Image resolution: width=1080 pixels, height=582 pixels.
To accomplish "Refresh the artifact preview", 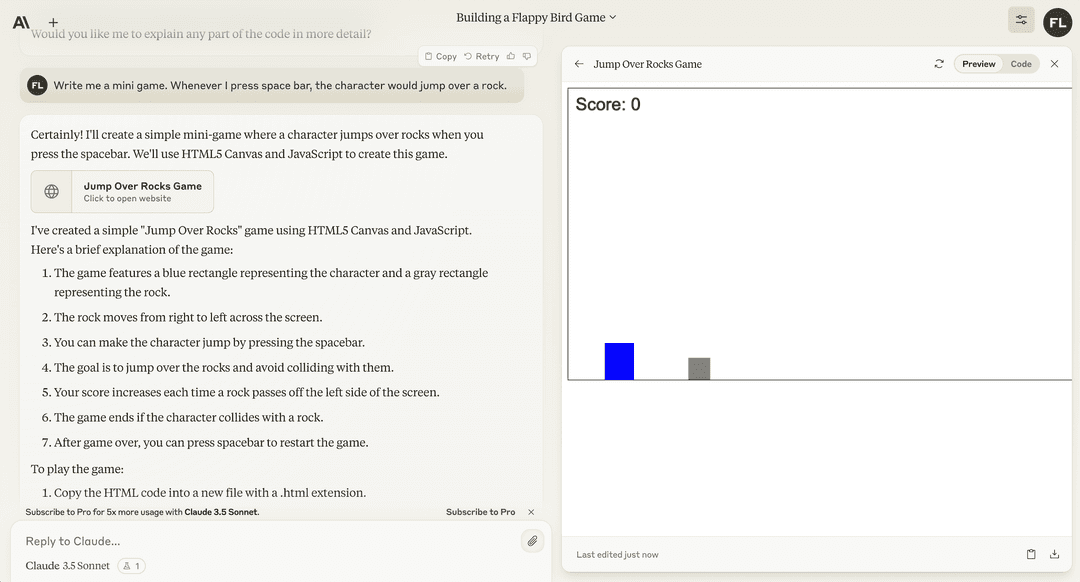I will click(x=939, y=64).
